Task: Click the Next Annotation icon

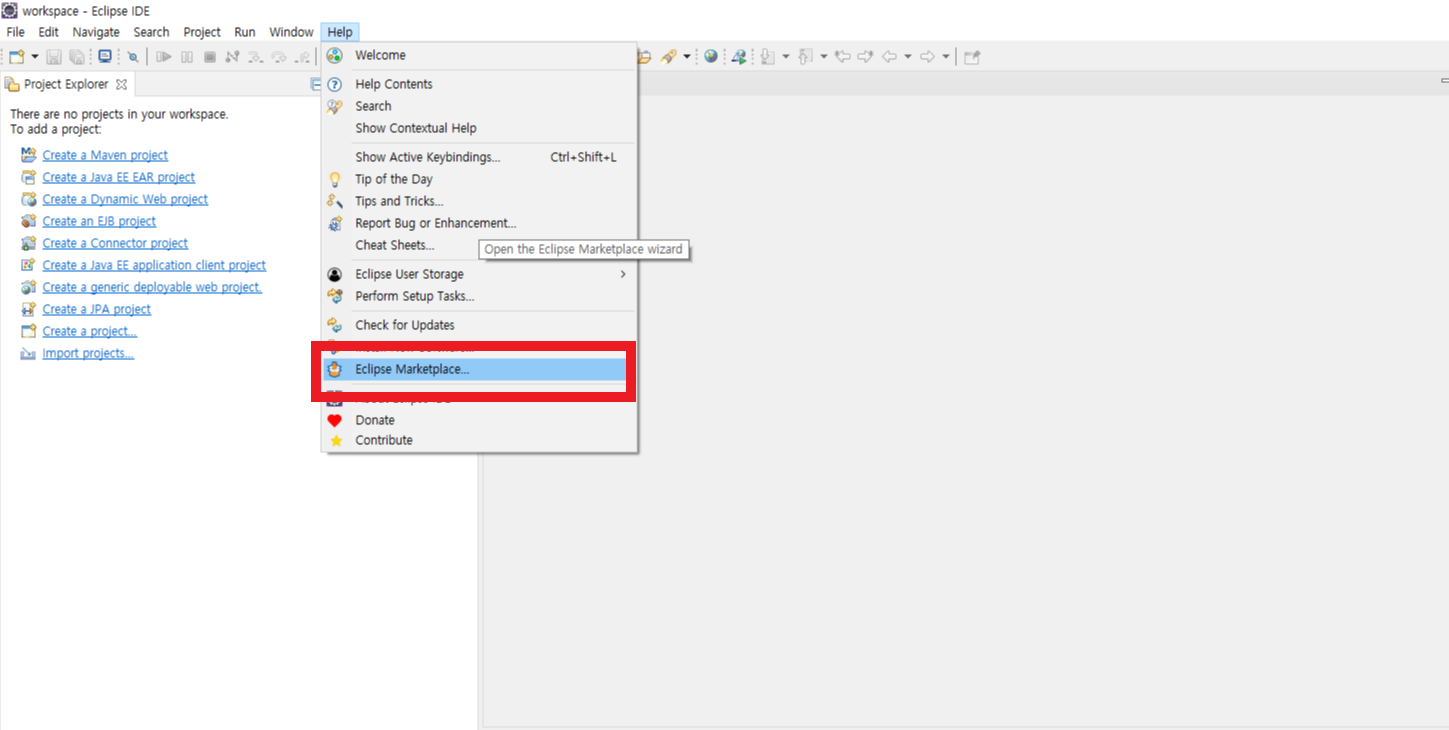Action: click(768, 57)
